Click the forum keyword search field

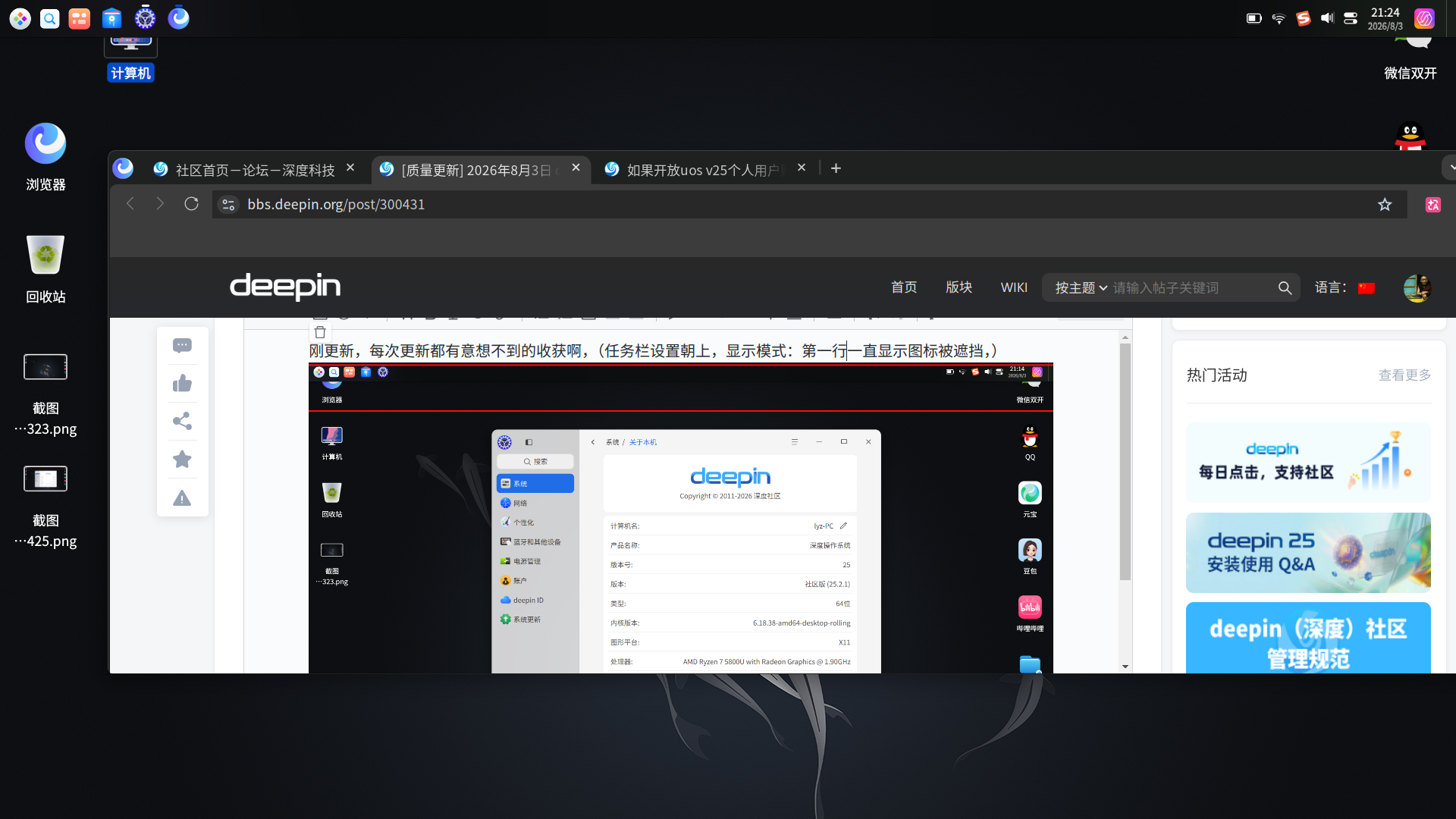[1191, 288]
